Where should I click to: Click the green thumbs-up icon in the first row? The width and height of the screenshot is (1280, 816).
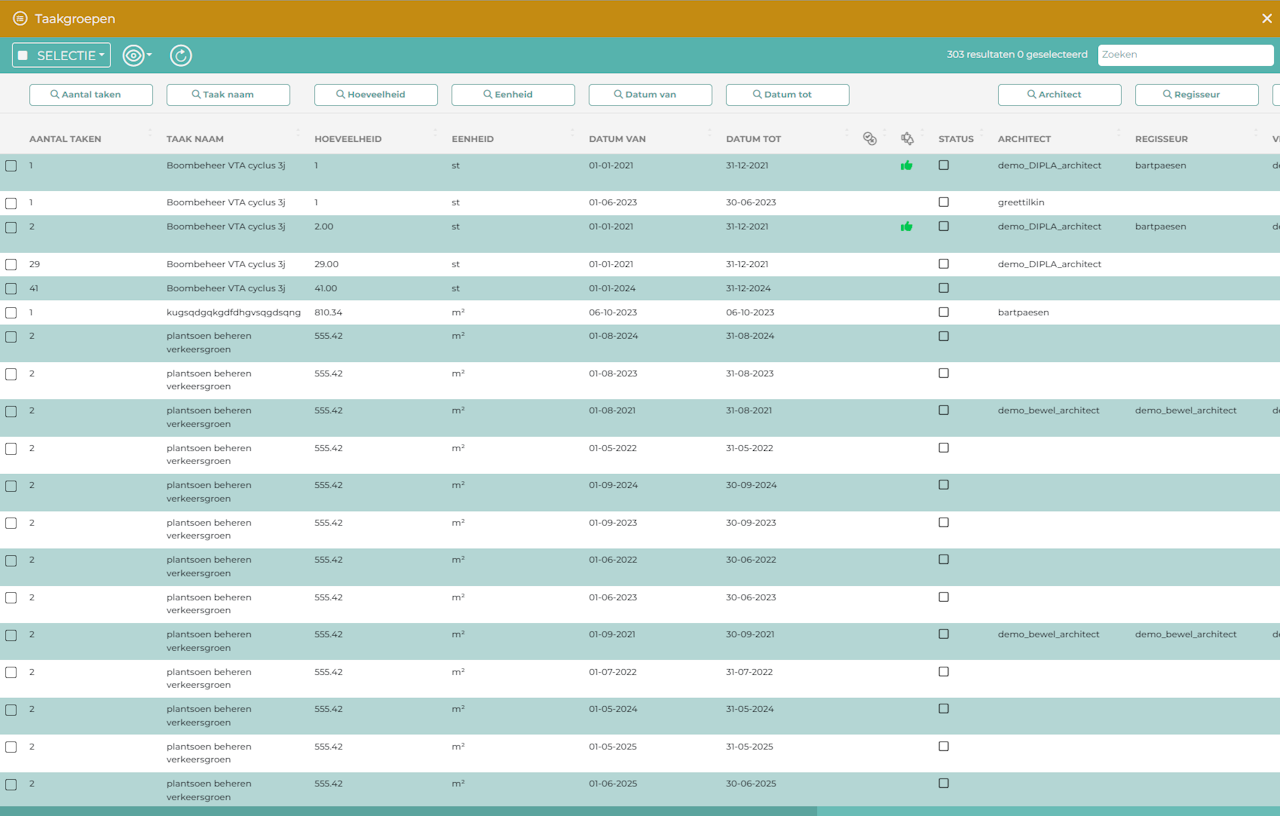(x=906, y=166)
